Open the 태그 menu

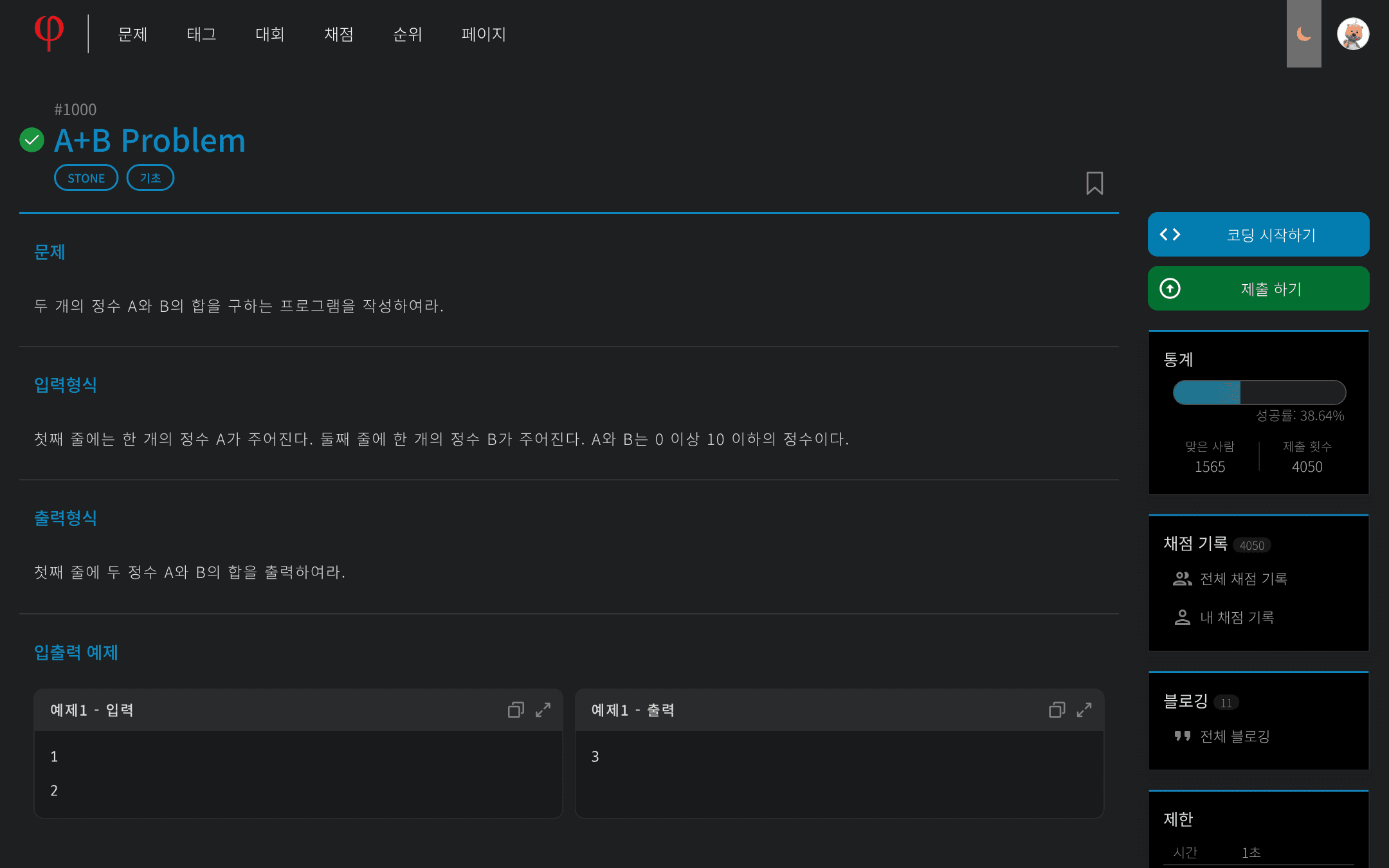pyautogui.click(x=201, y=34)
